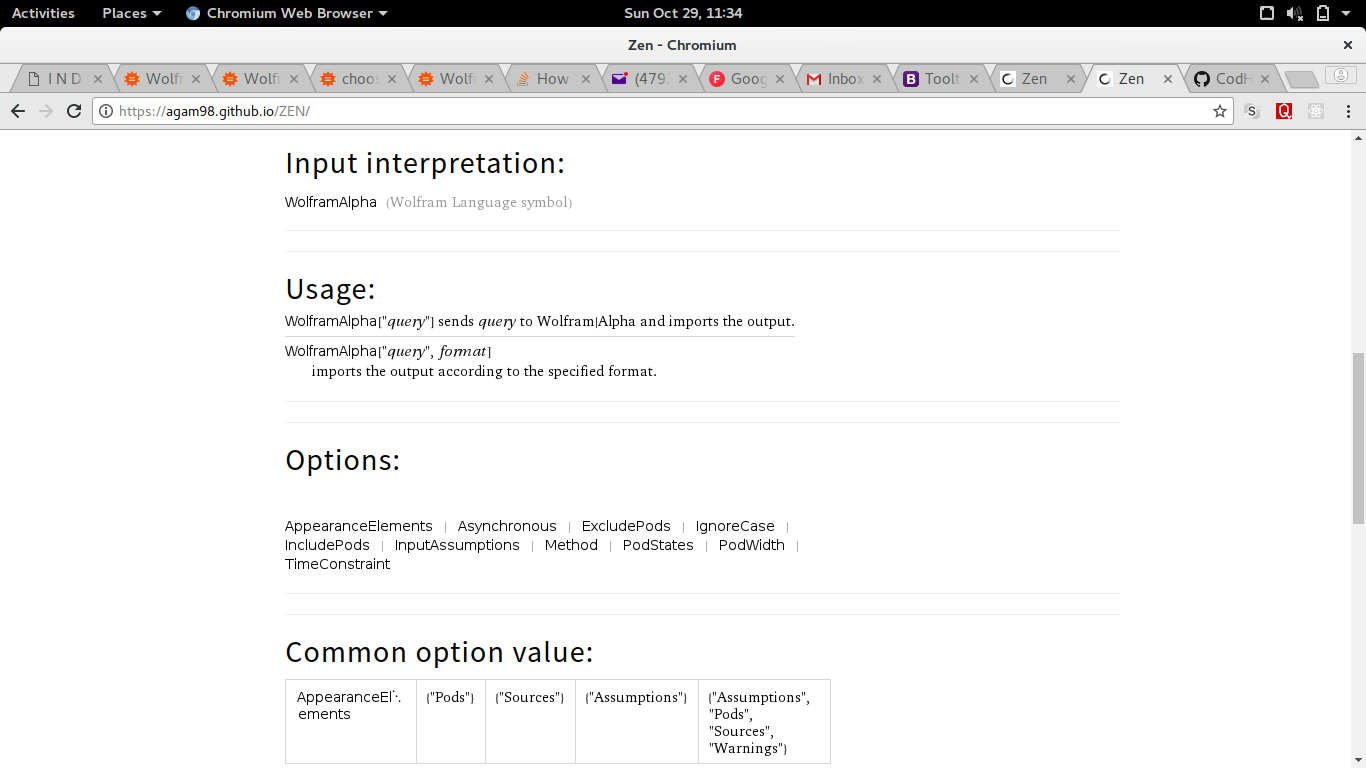This screenshot has height=768, width=1366.
Task: Close the CodH GitHub tab
Action: click(x=1265, y=79)
